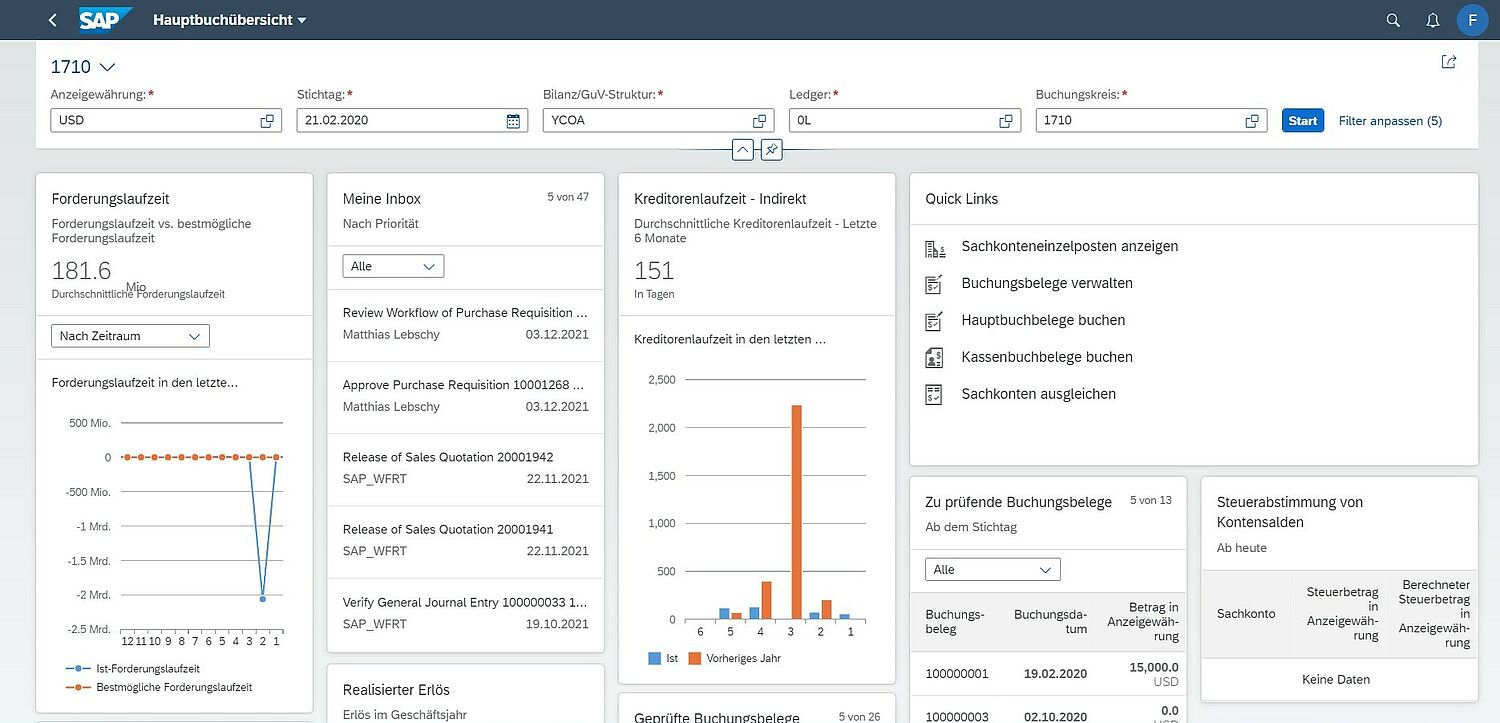Open calendar picker for Stichtag
Image resolution: width=1500 pixels, height=723 pixels.
(513, 121)
